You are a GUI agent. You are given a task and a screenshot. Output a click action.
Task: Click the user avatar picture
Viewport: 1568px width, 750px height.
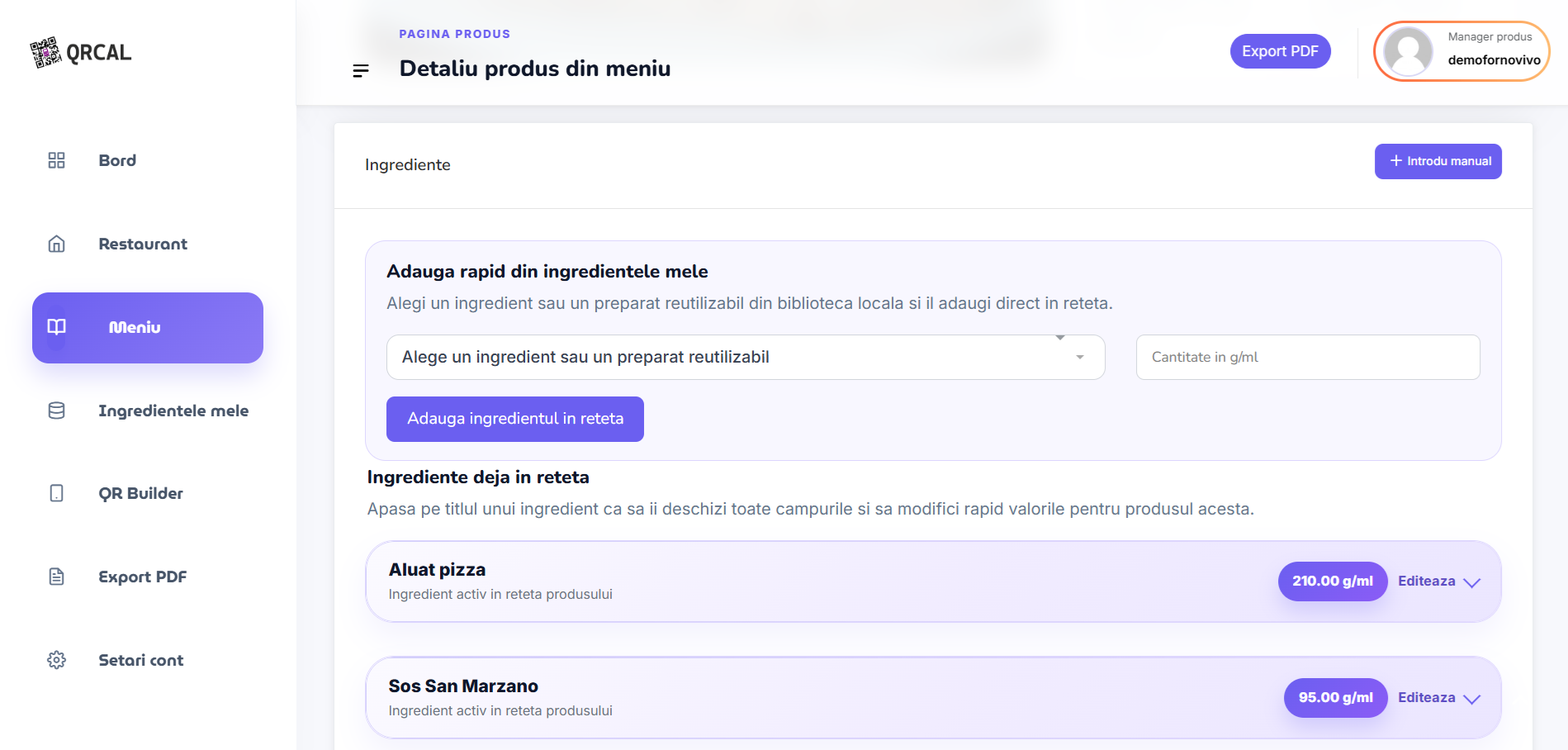(1408, 51)
